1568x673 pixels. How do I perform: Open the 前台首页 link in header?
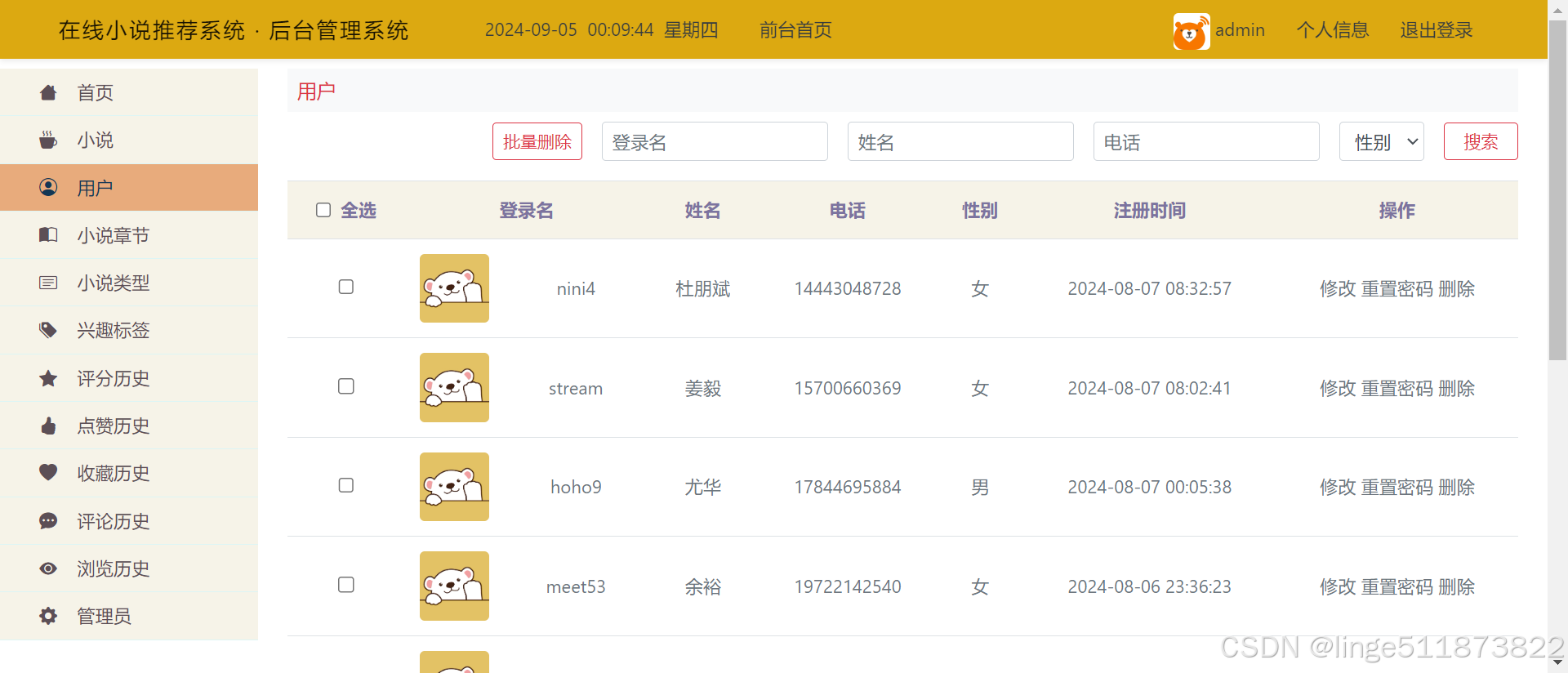click(795, 30)
